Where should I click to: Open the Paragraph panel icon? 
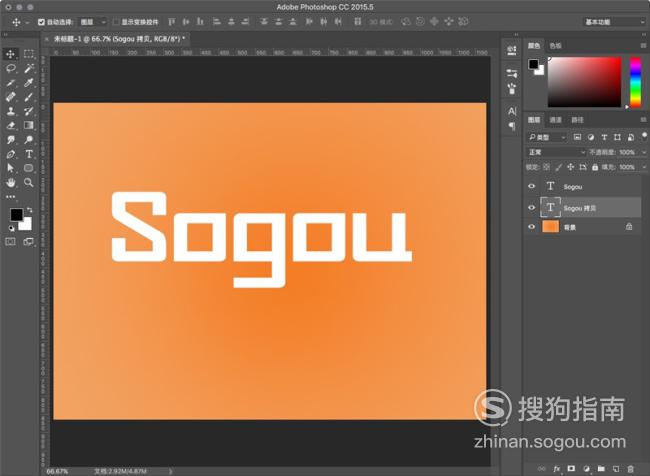[x=512, y=126]
